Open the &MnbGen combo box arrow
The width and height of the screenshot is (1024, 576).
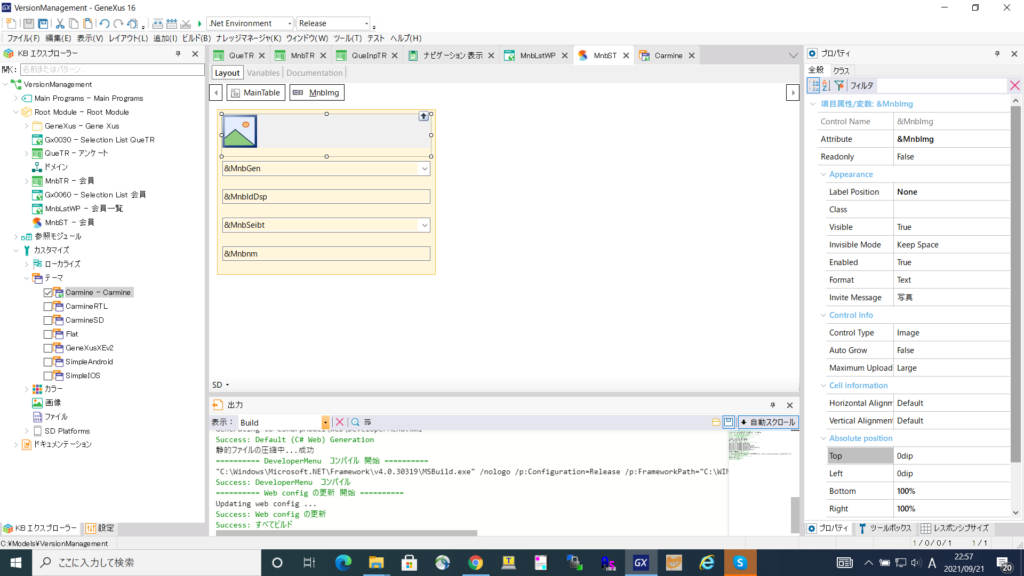[424, 168]
